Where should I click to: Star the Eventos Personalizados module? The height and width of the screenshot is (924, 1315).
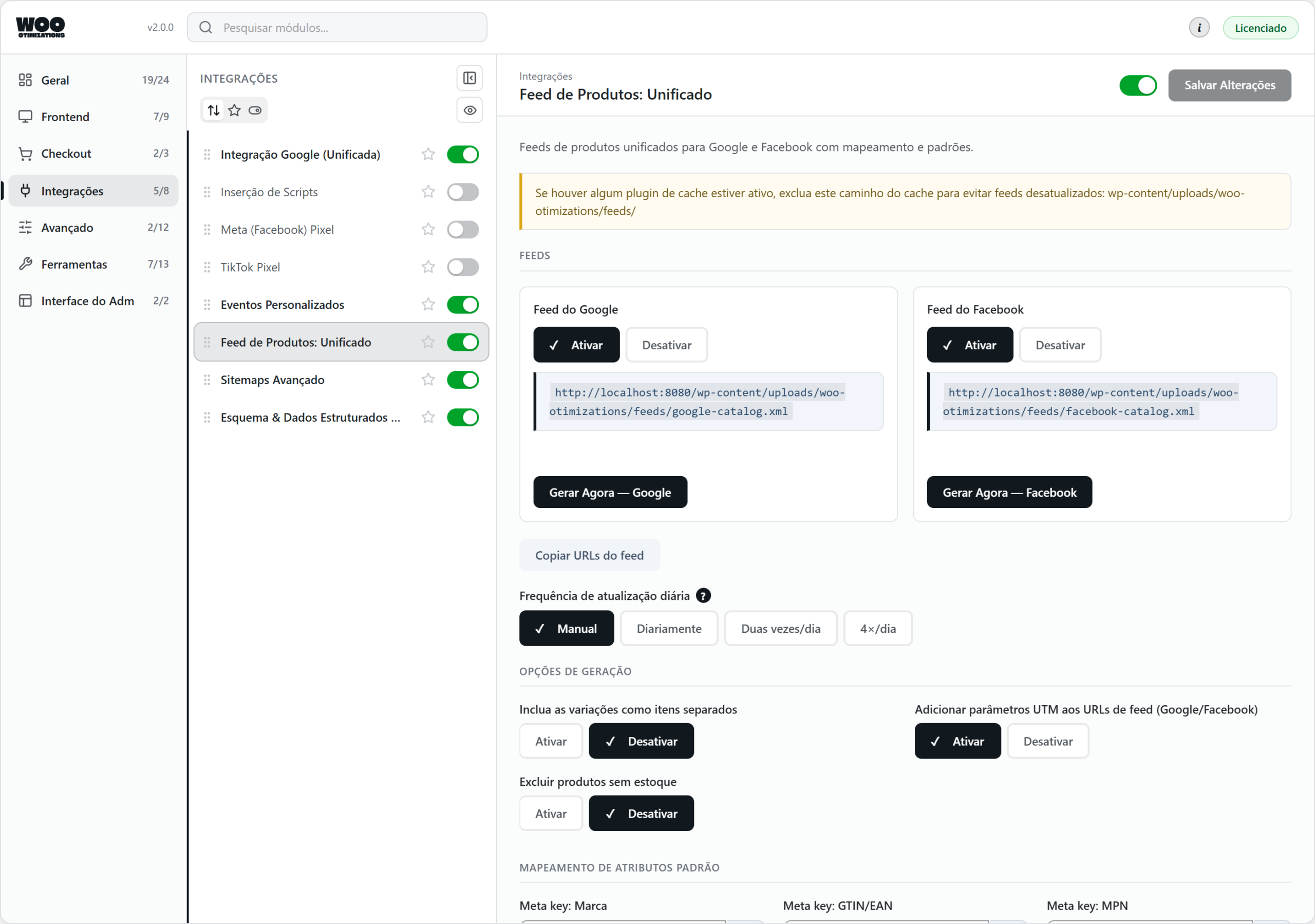pyautogui.click(x=428, y=305)
